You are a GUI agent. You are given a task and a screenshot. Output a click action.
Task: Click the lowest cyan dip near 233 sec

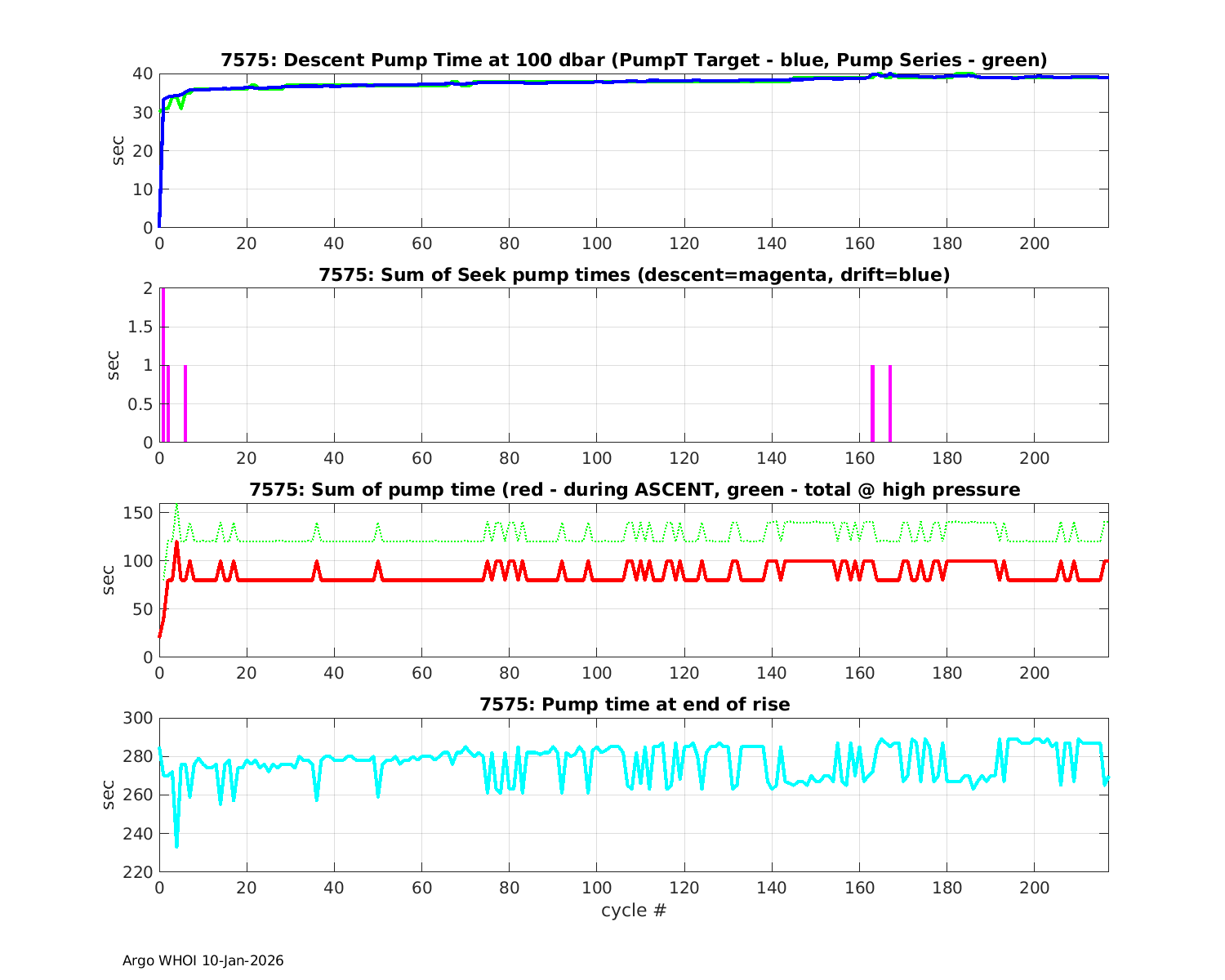pos(176,845)
